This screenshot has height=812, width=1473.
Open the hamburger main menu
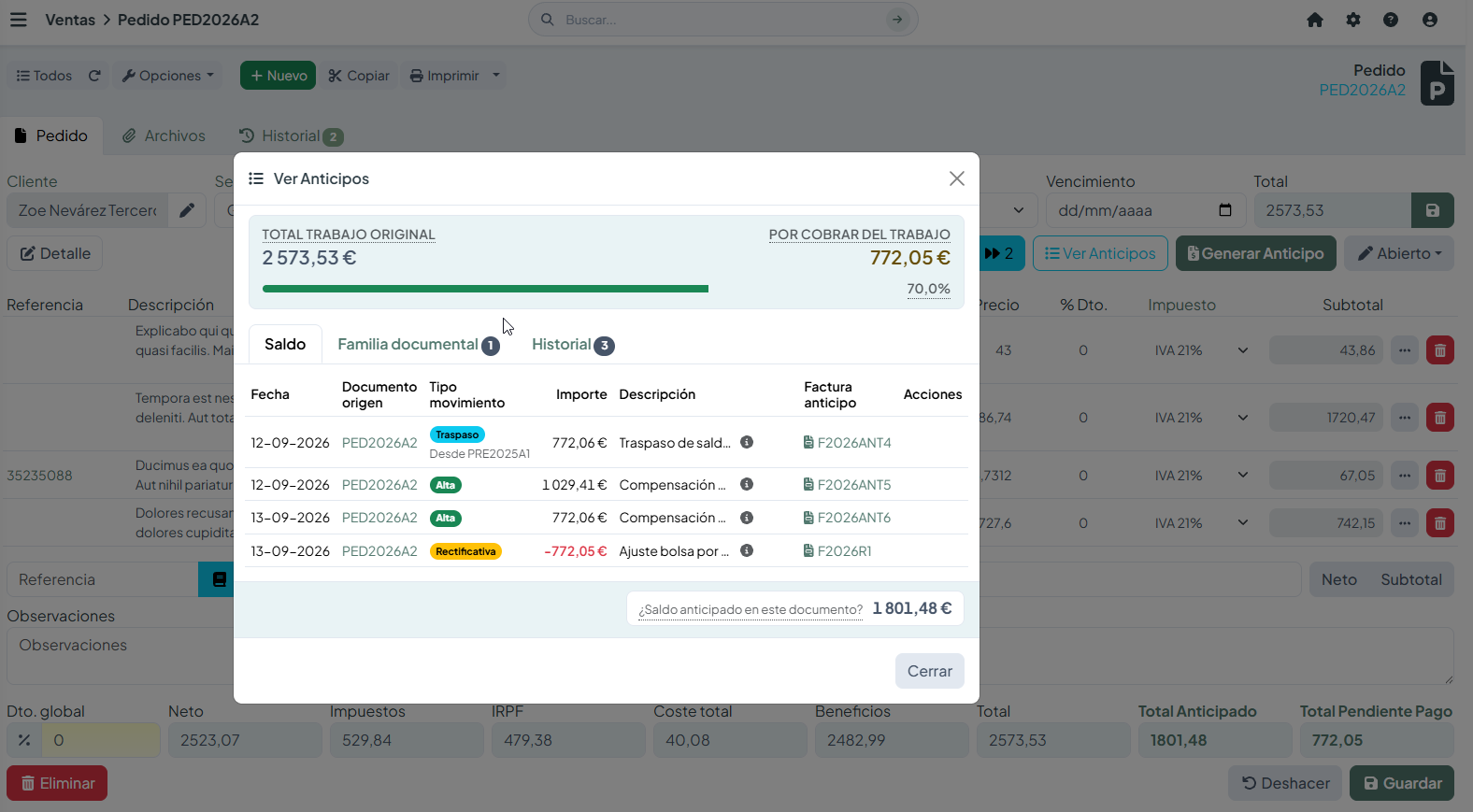pyautogui.click(x=19, y=20)
